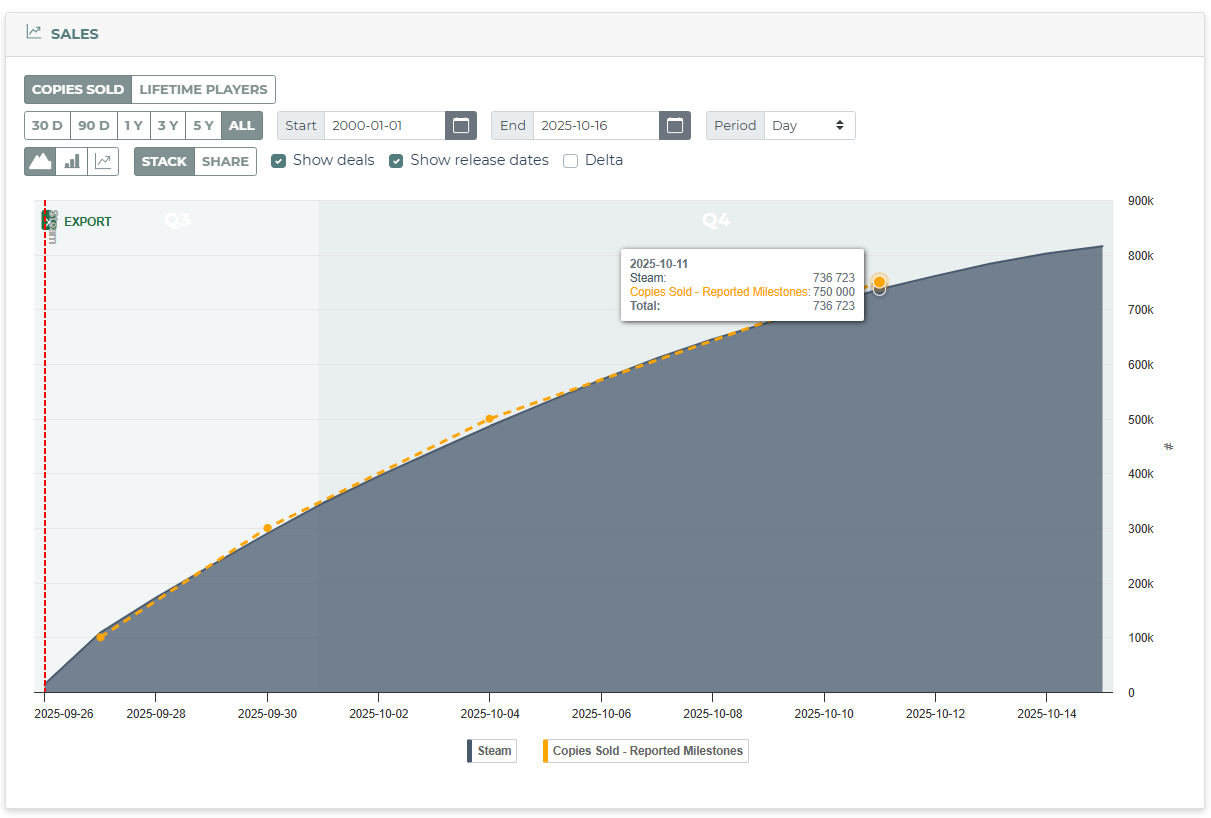Select the Copies Sold tab

pyautogui.click(x=78, y=89)
